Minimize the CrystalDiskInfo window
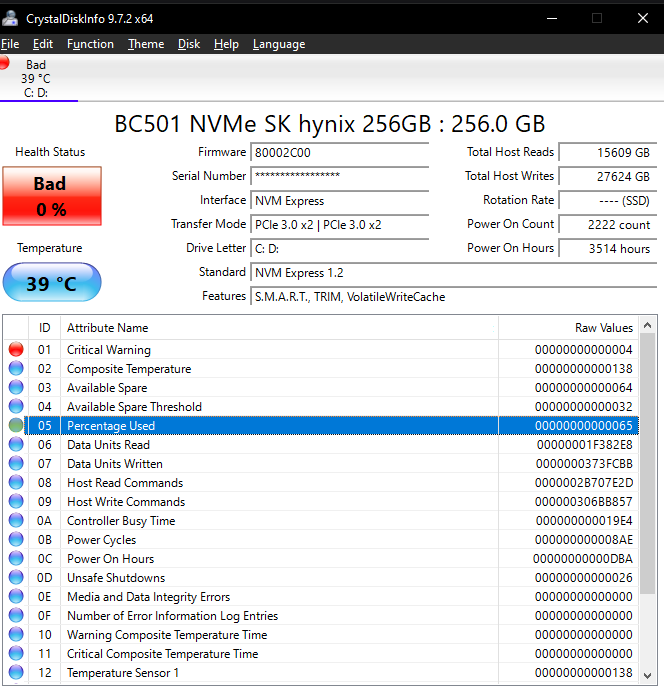The image size is (664, 690). coord(552,18)
